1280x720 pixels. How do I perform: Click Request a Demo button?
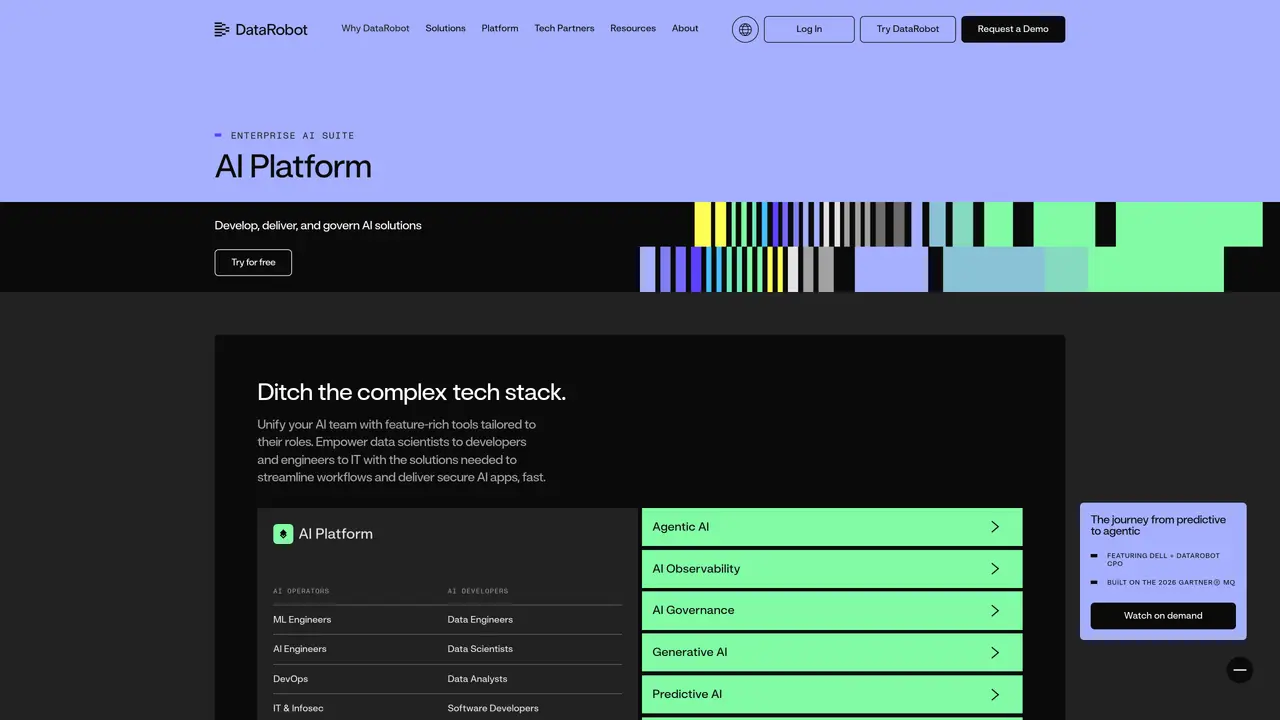point(1013,29)
